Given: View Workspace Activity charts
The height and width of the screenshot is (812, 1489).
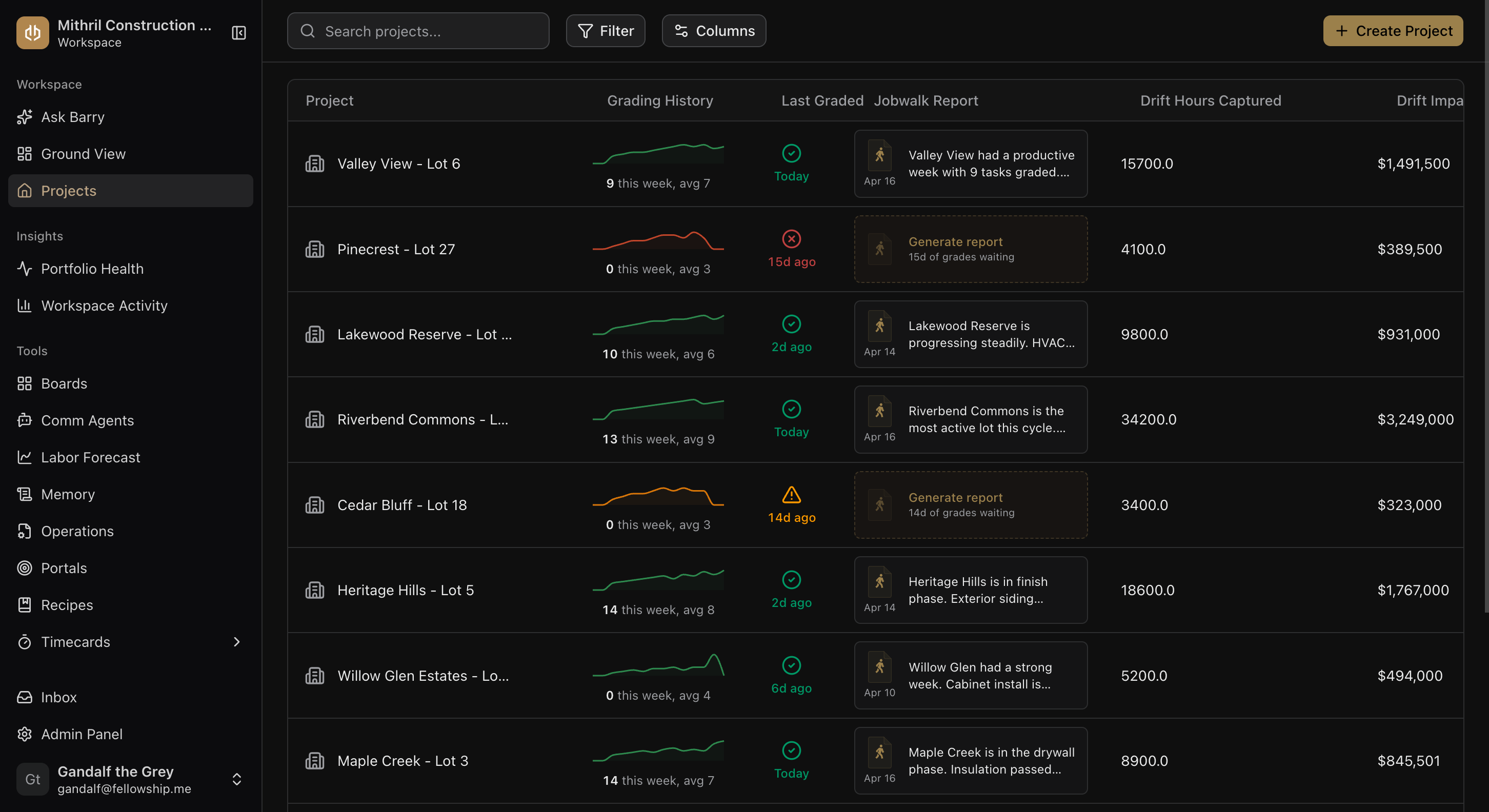Looking at the screenshot, I should point(104,305).
